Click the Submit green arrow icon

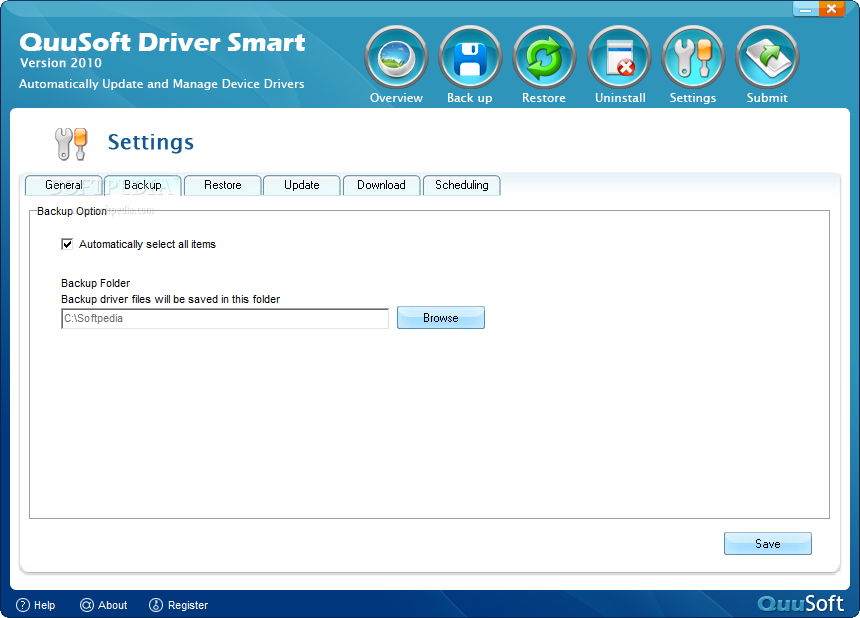coord(767,58)
